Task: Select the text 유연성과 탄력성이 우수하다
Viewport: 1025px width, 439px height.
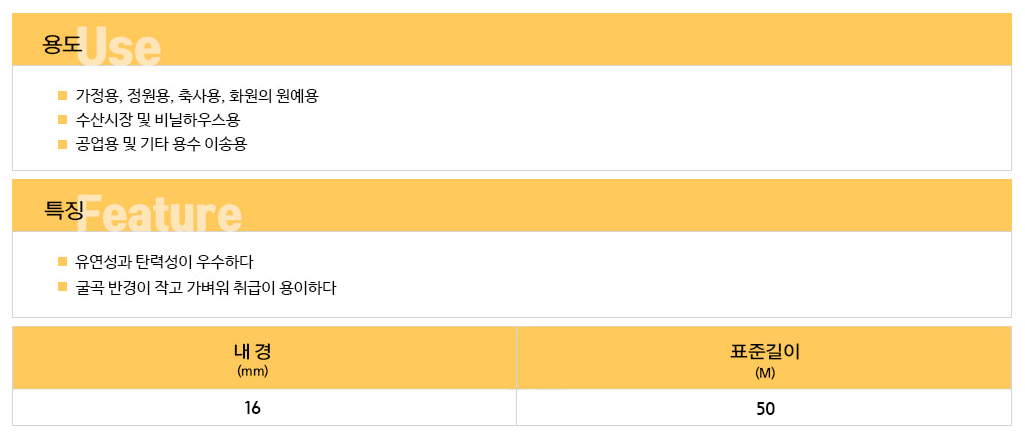Action: point(164,263)
